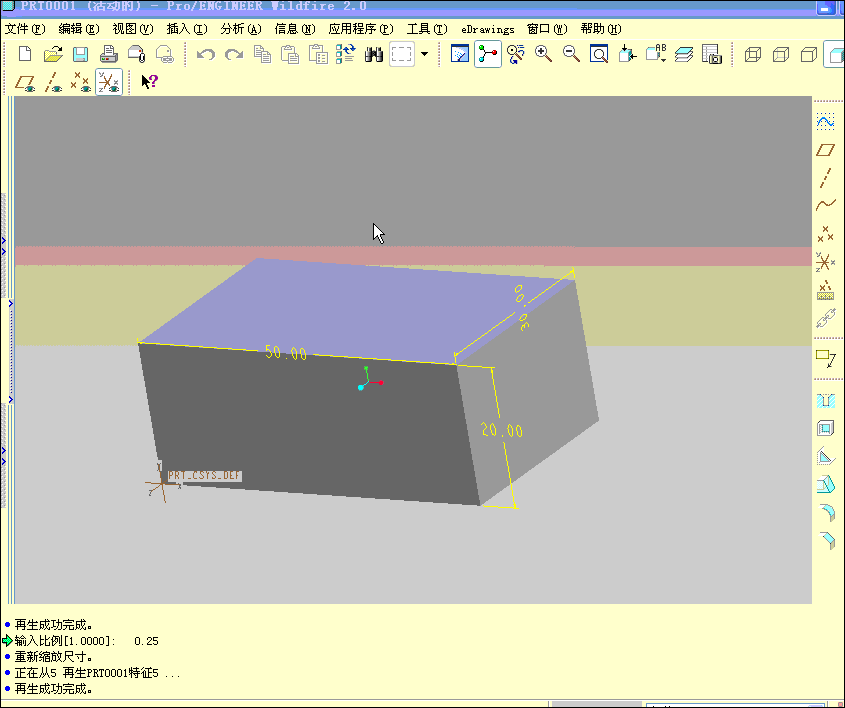This screenshot has width=845, height=708.
Task: Click the Repaint screen icon
Action: click(x=460, y=54)
